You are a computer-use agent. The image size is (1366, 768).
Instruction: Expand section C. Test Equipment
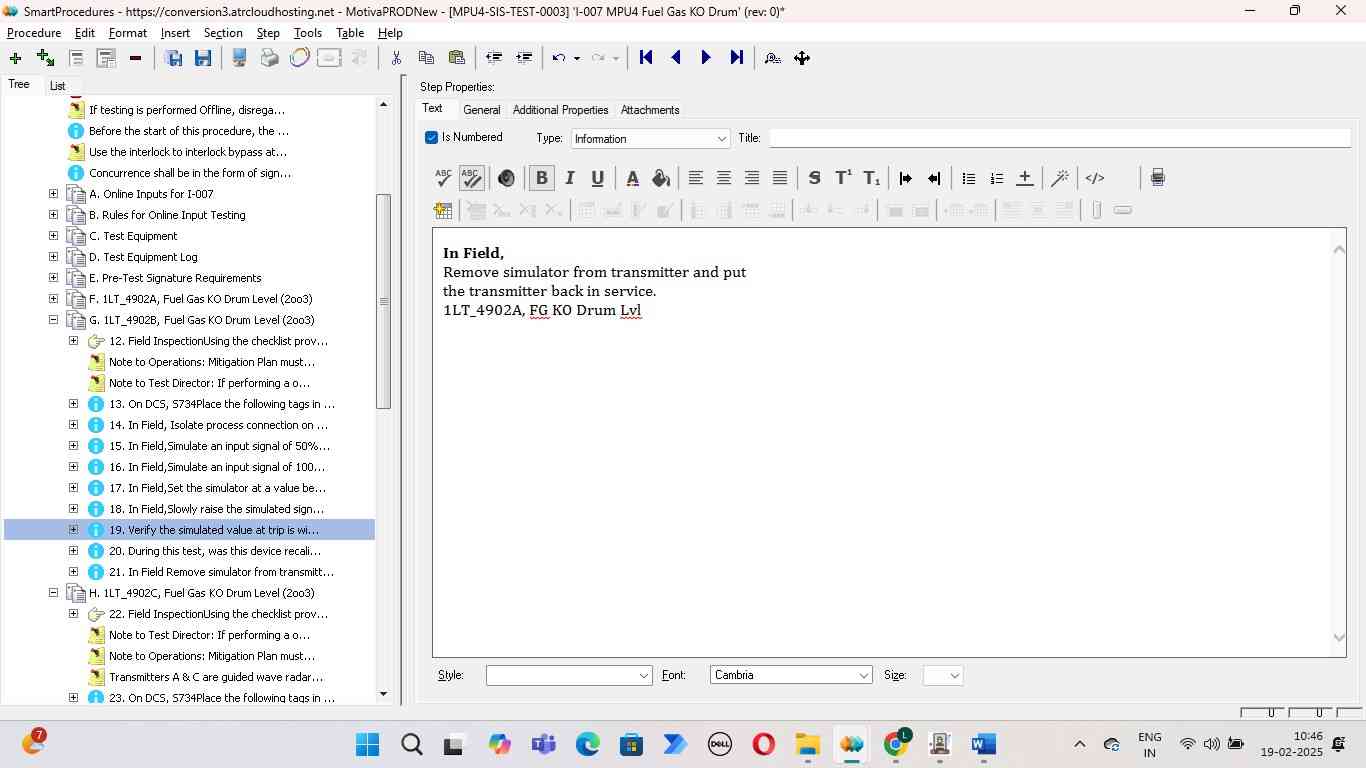pyautogui.click(x=54, y=236)
